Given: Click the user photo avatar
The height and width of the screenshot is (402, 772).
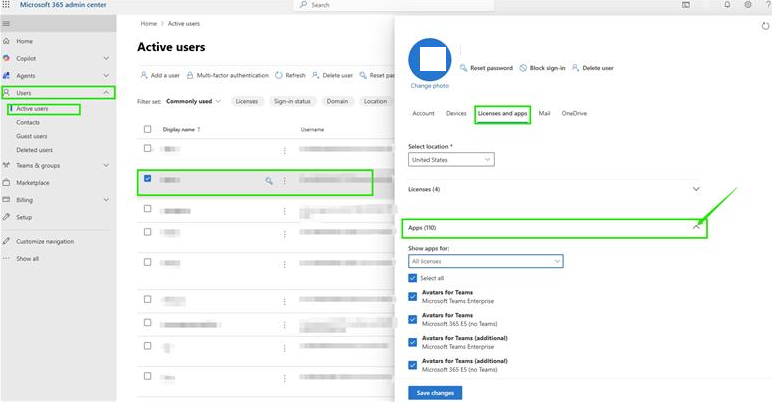Looking at the screenshot, I should click(430, 60).
